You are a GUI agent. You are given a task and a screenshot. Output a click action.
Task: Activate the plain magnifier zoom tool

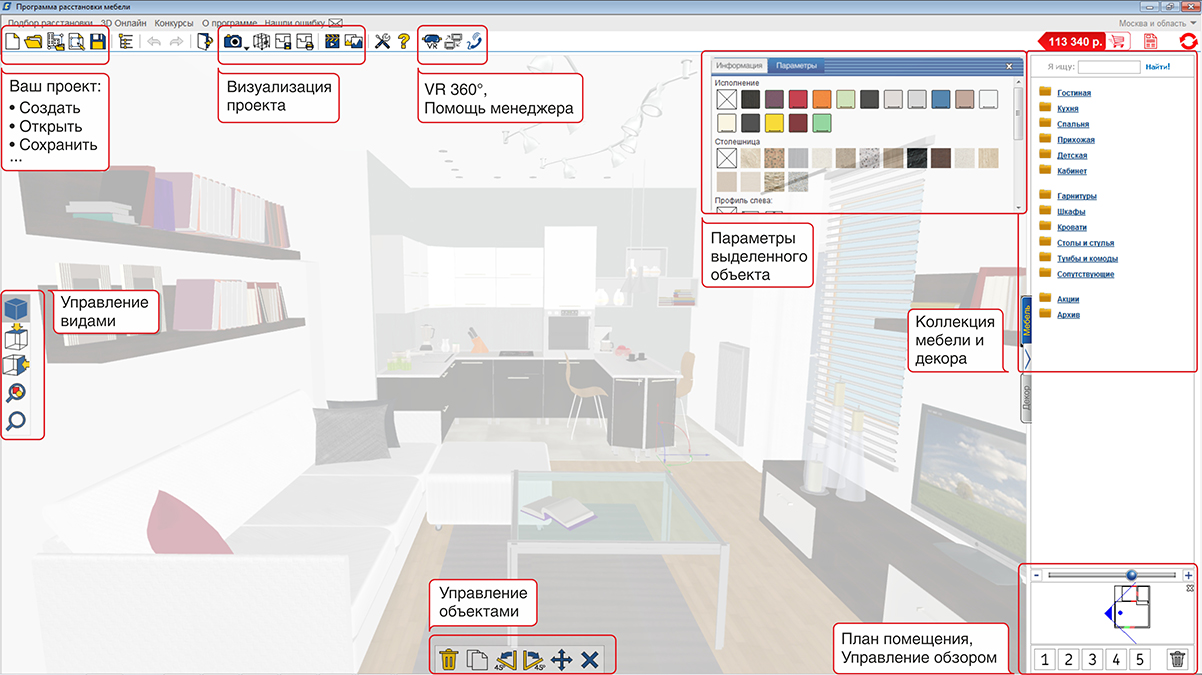tap(17, 421)
